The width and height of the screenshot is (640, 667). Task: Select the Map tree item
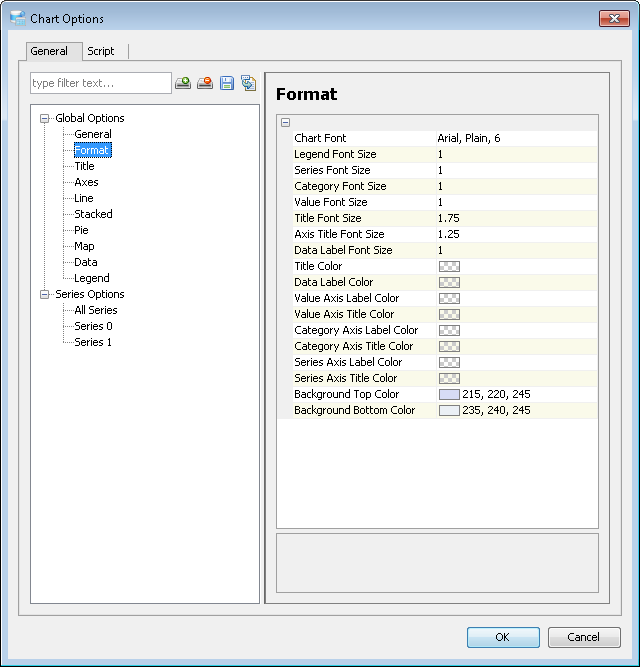click(x=84, y=246)
